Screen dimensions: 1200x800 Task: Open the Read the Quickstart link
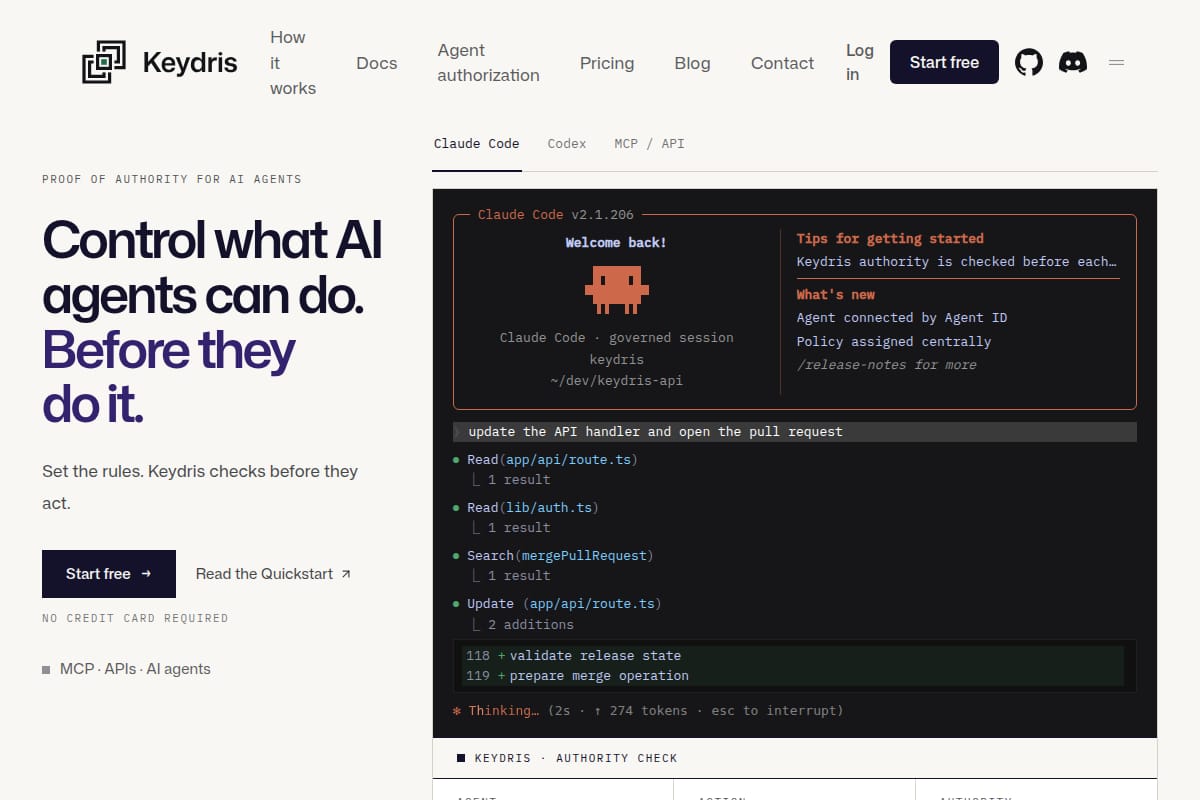click(x=273, y=574)
